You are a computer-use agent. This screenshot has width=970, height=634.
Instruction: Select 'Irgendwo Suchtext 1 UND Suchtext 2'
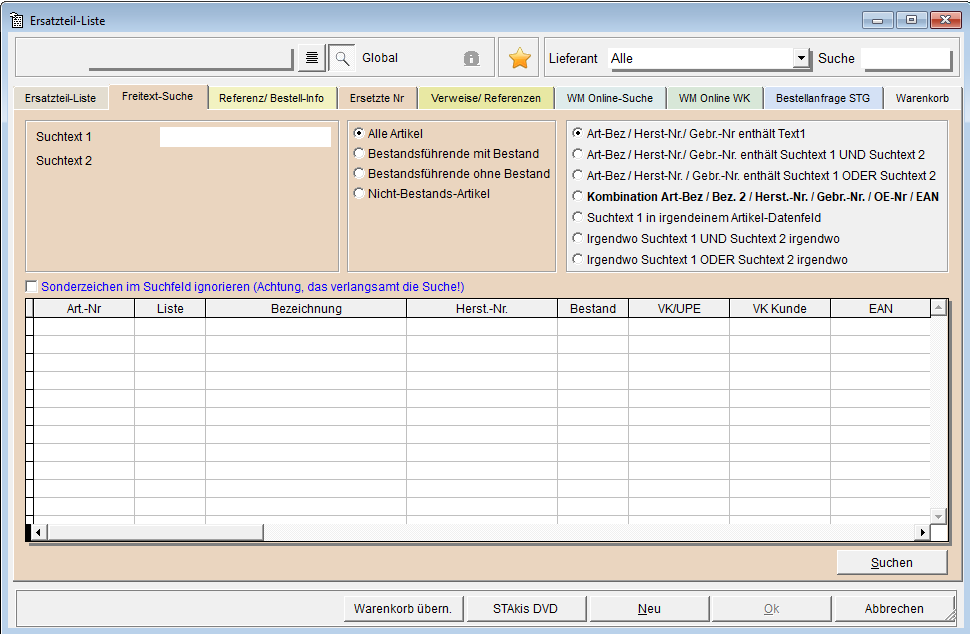[578, 239]
